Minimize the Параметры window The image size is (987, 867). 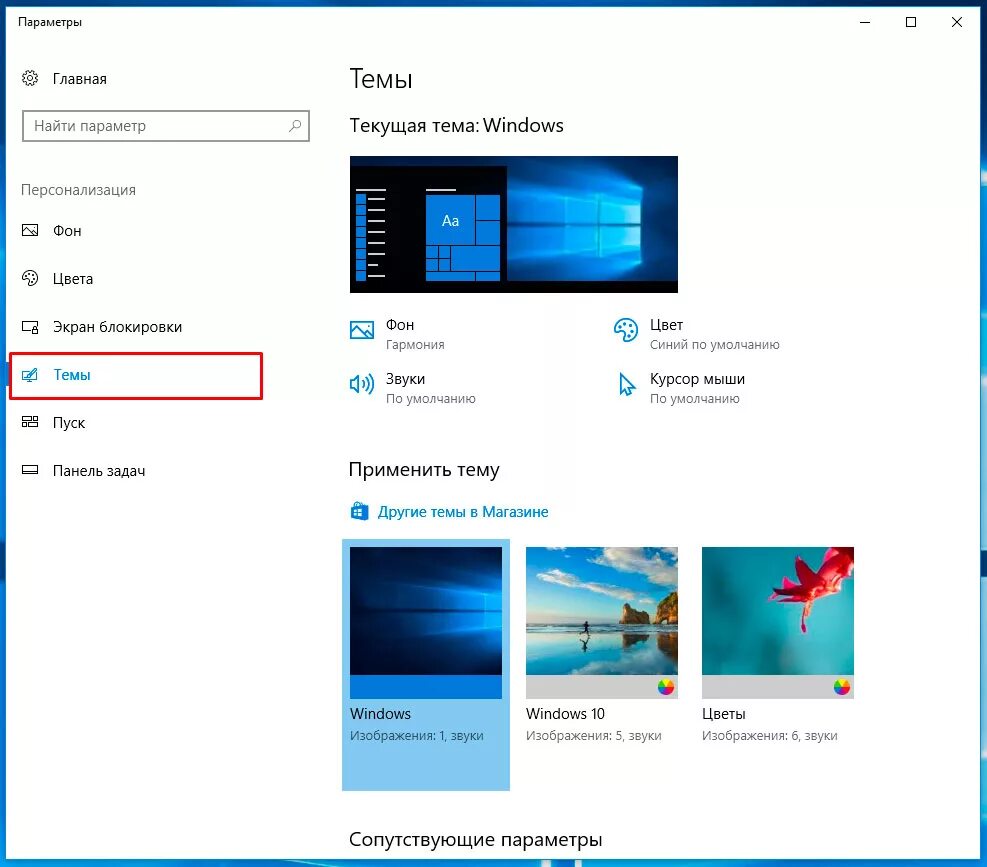(x=865, y=22)
